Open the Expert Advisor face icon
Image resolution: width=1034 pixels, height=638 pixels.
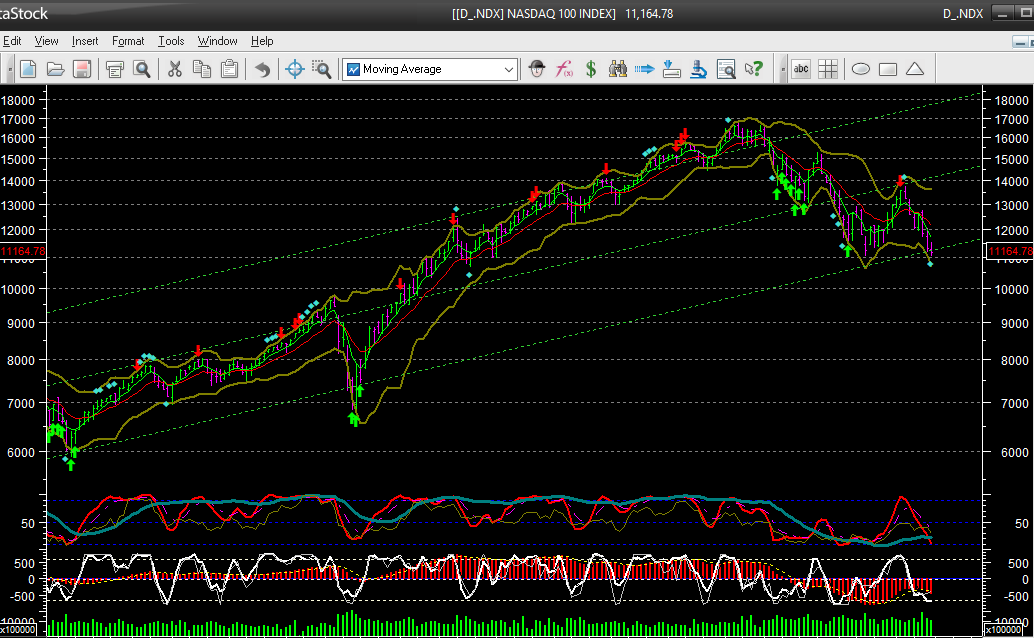pos(538,69)
